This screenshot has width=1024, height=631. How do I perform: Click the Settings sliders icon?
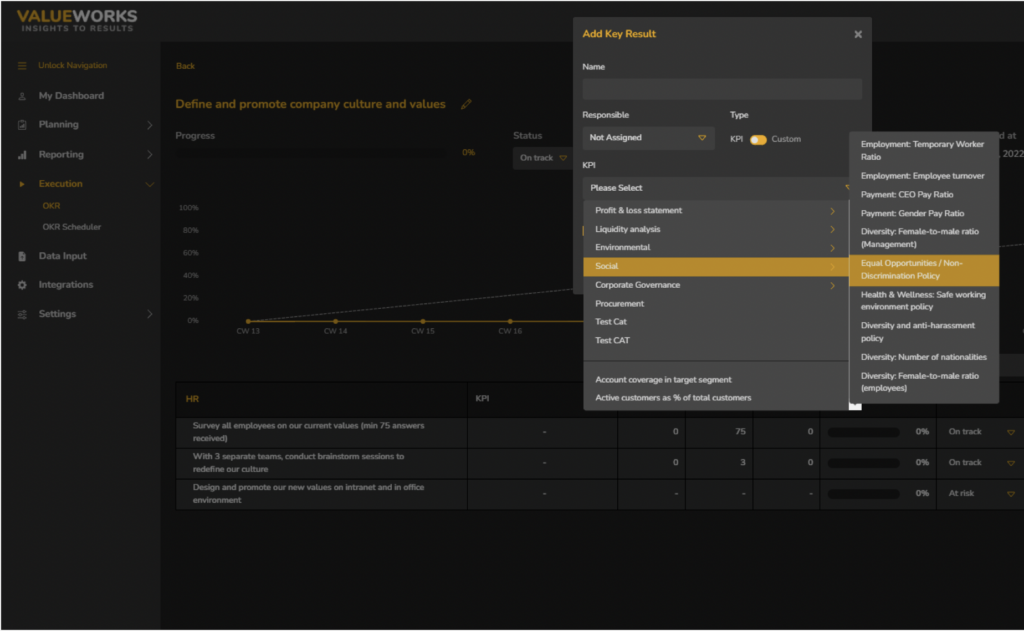coord(22,314)
